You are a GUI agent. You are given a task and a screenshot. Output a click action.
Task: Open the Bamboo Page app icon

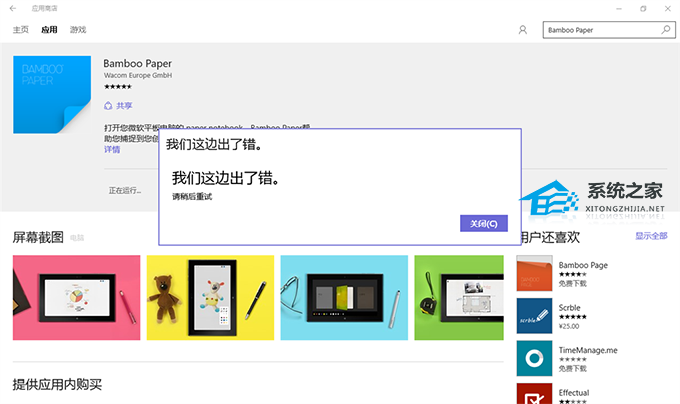click(534, 273)
